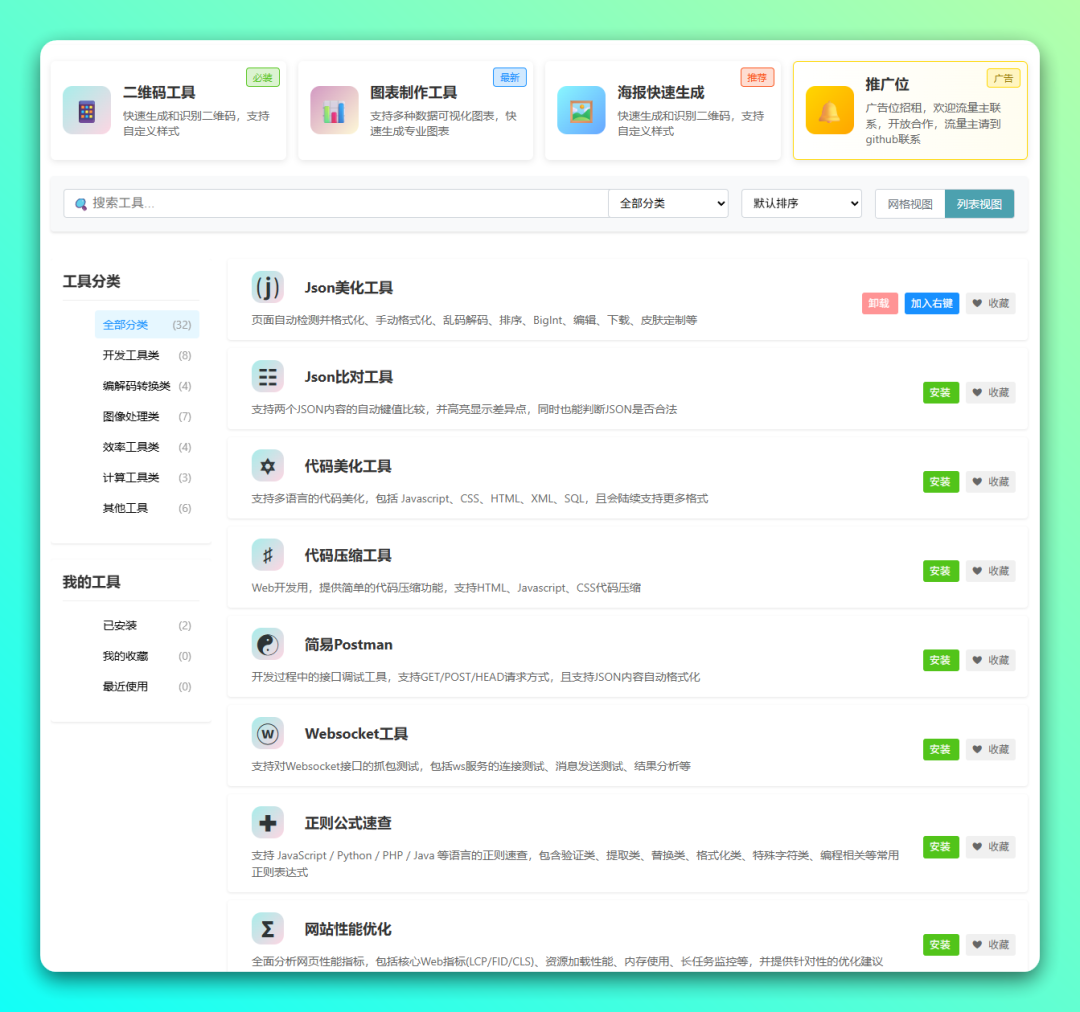Image resolution: width=1080 pixels, height=1012 pixels.
Task: Click the 简易Postman yin-yang icon
Action: point(267,644)
